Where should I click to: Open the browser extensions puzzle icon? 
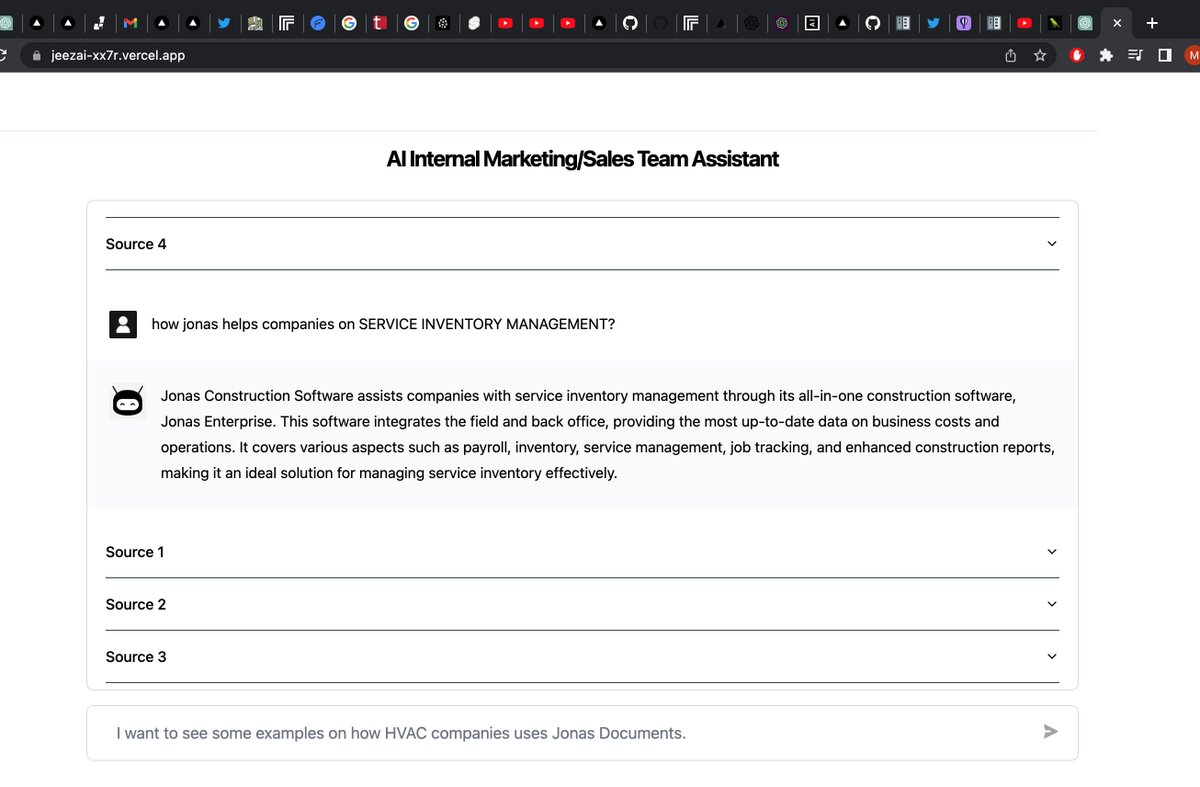(1106, 56)
